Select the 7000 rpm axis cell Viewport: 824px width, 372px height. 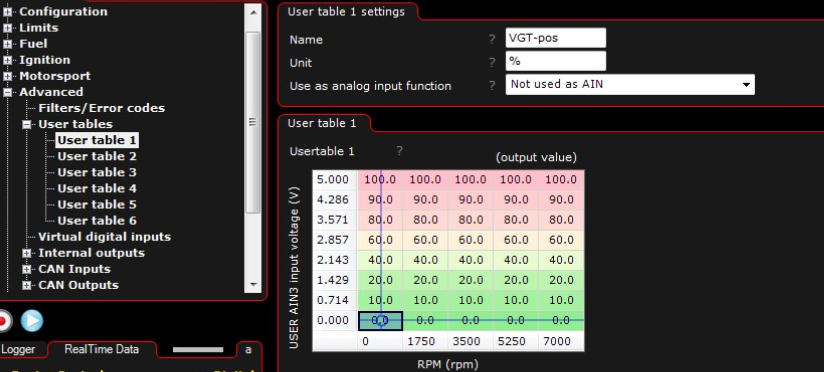point(561,342)
